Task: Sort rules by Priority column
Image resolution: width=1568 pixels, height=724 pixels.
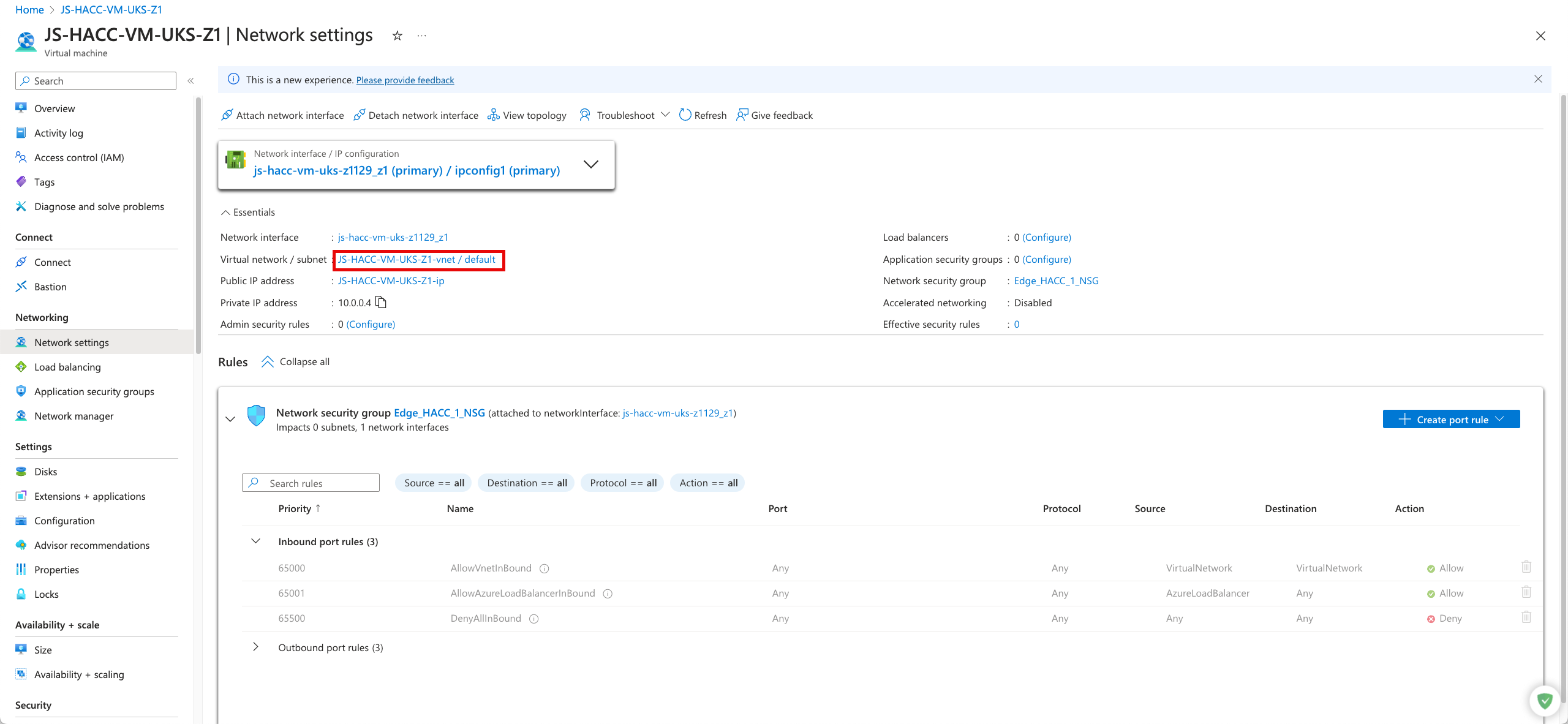Action: (x=300, y=508)
